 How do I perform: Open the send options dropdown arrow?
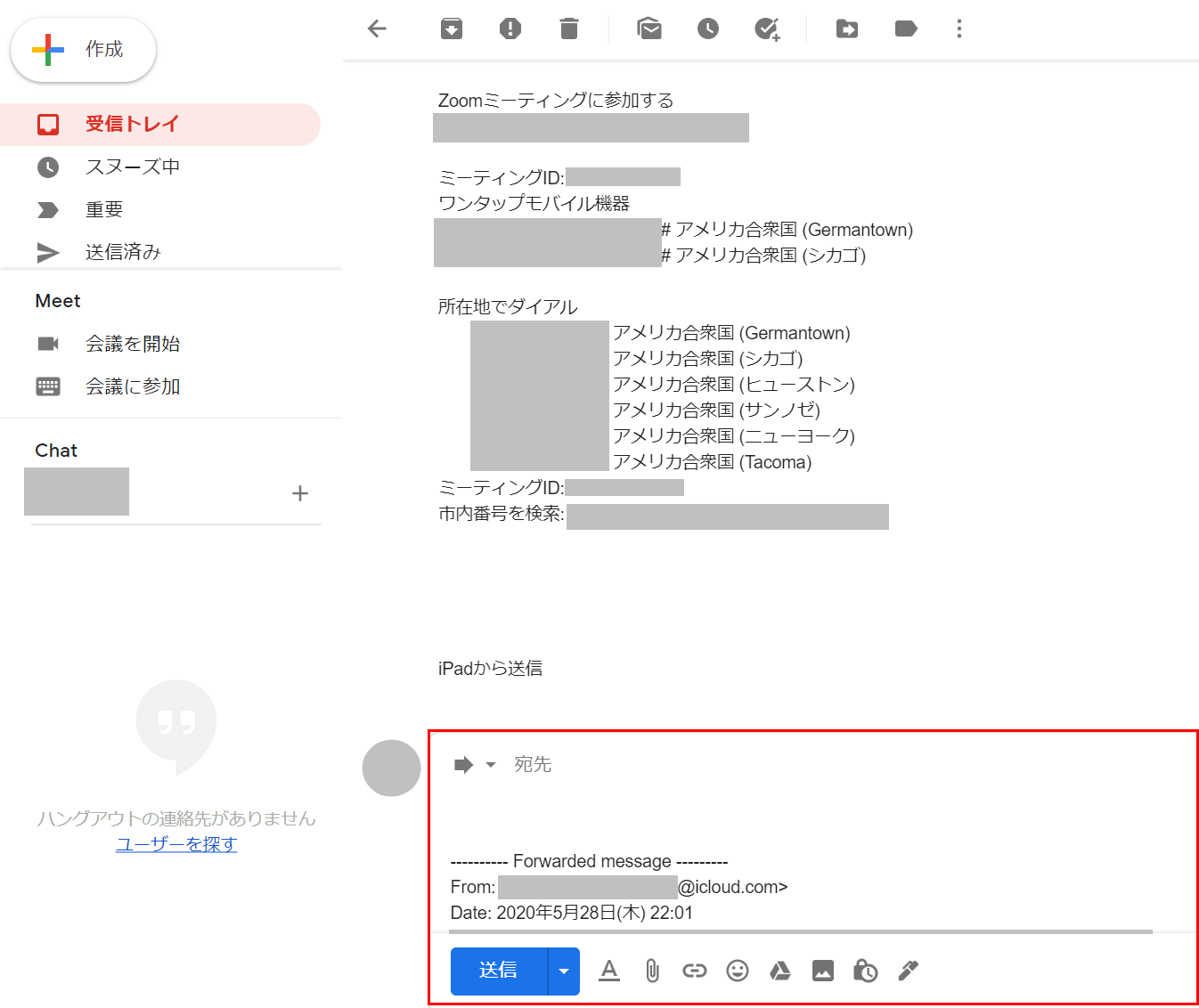click(564, 971)
